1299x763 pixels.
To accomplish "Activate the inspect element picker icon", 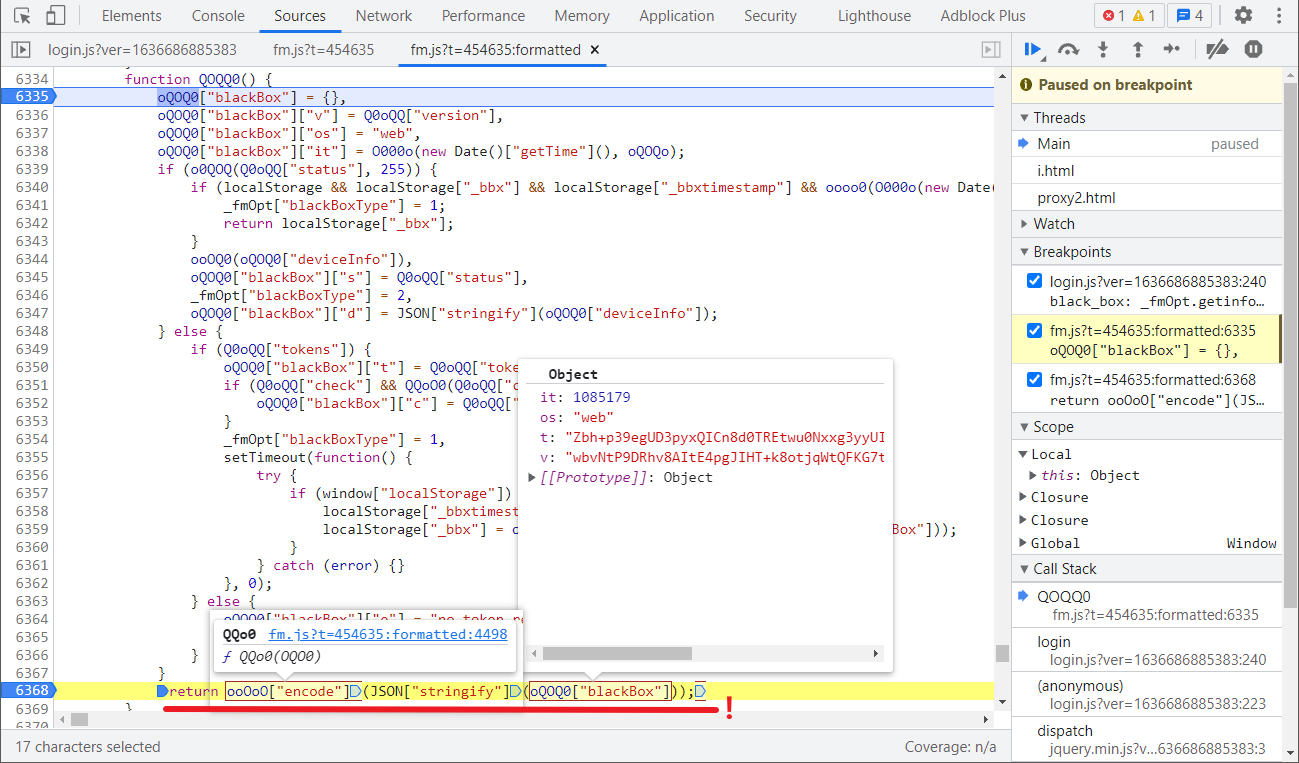I will coord(22,16).
